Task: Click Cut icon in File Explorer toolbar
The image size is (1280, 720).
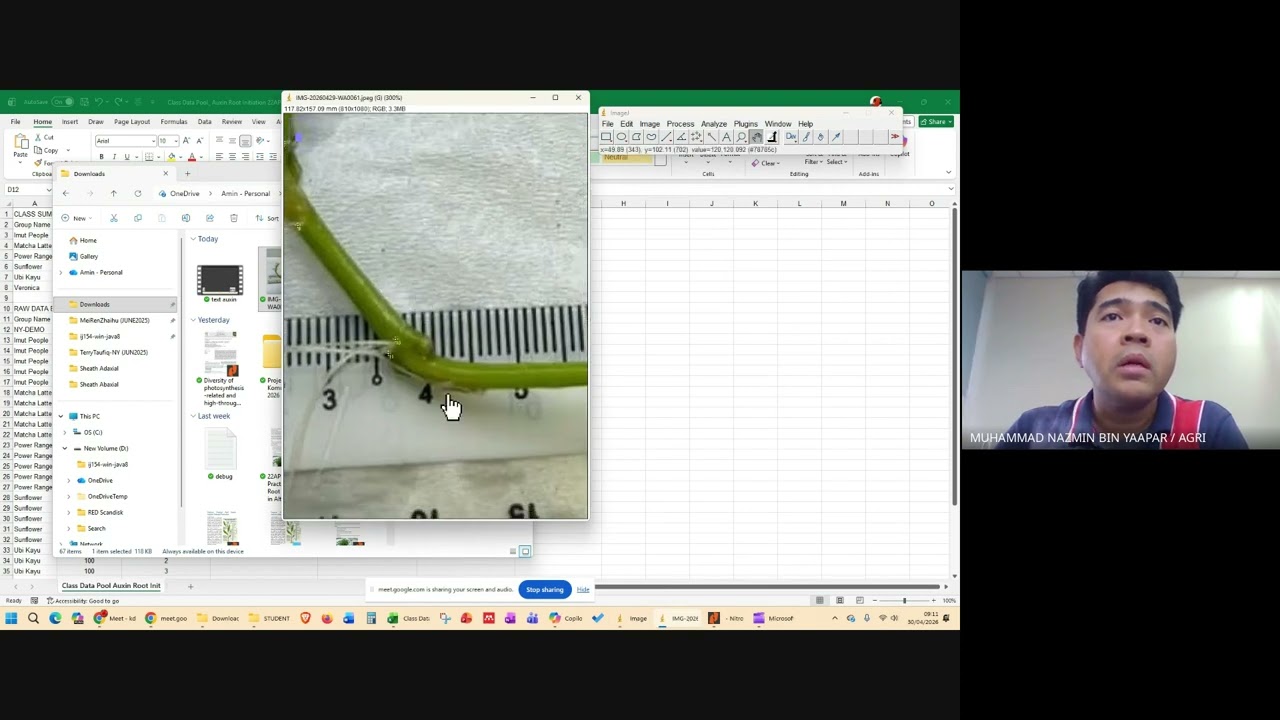Action: coord(114,218)
